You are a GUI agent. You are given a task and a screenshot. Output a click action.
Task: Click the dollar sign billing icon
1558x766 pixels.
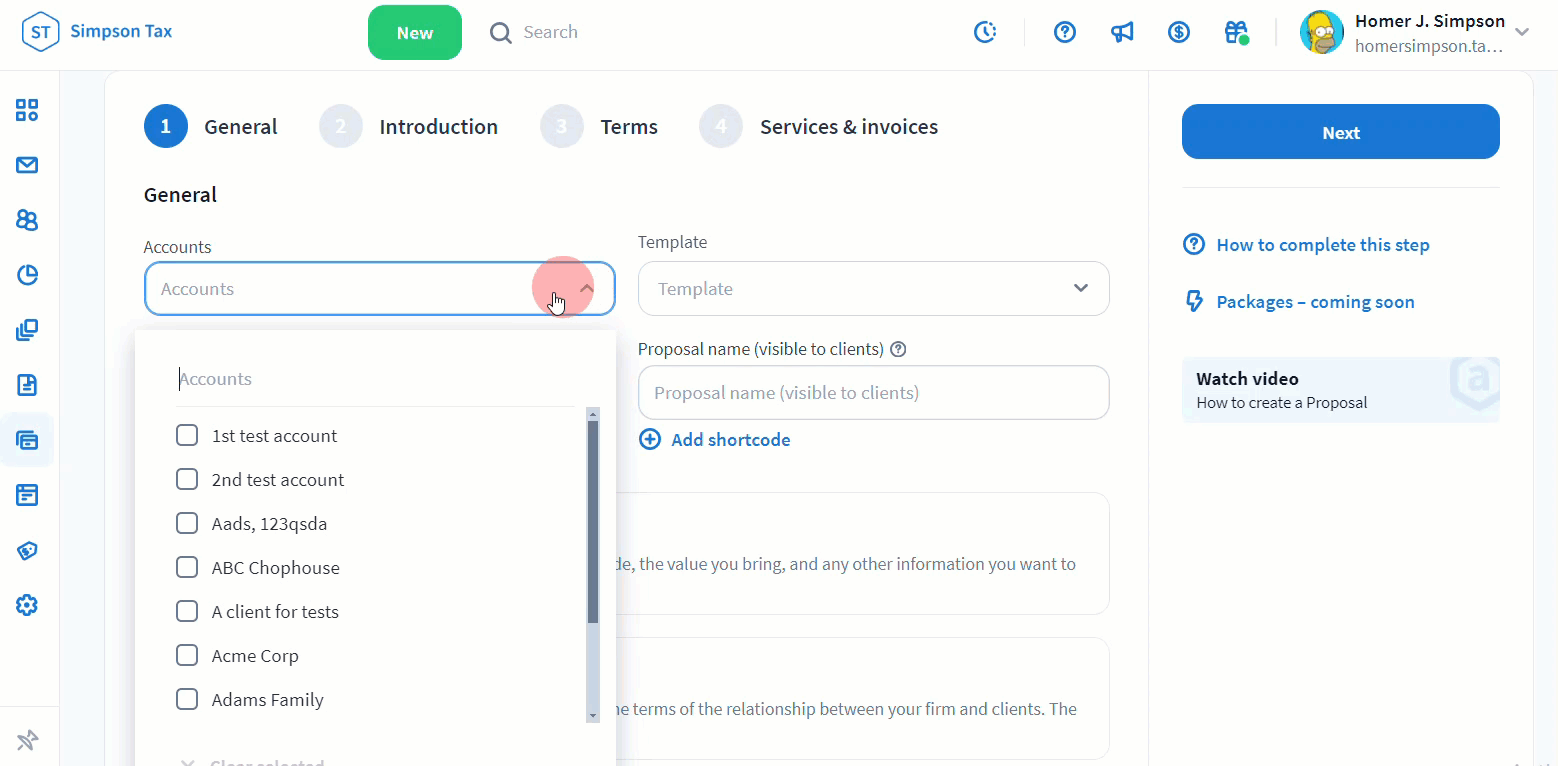click(x=1179, y=32)
